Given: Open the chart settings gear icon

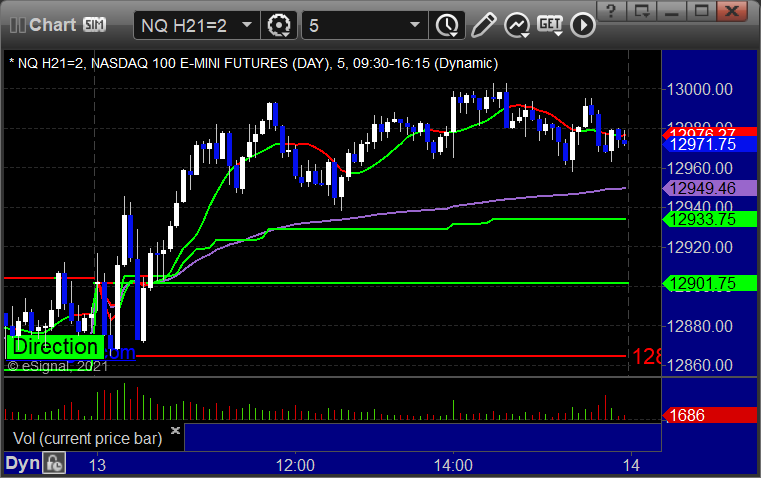Looking at the screenshot, I should 279,25.
